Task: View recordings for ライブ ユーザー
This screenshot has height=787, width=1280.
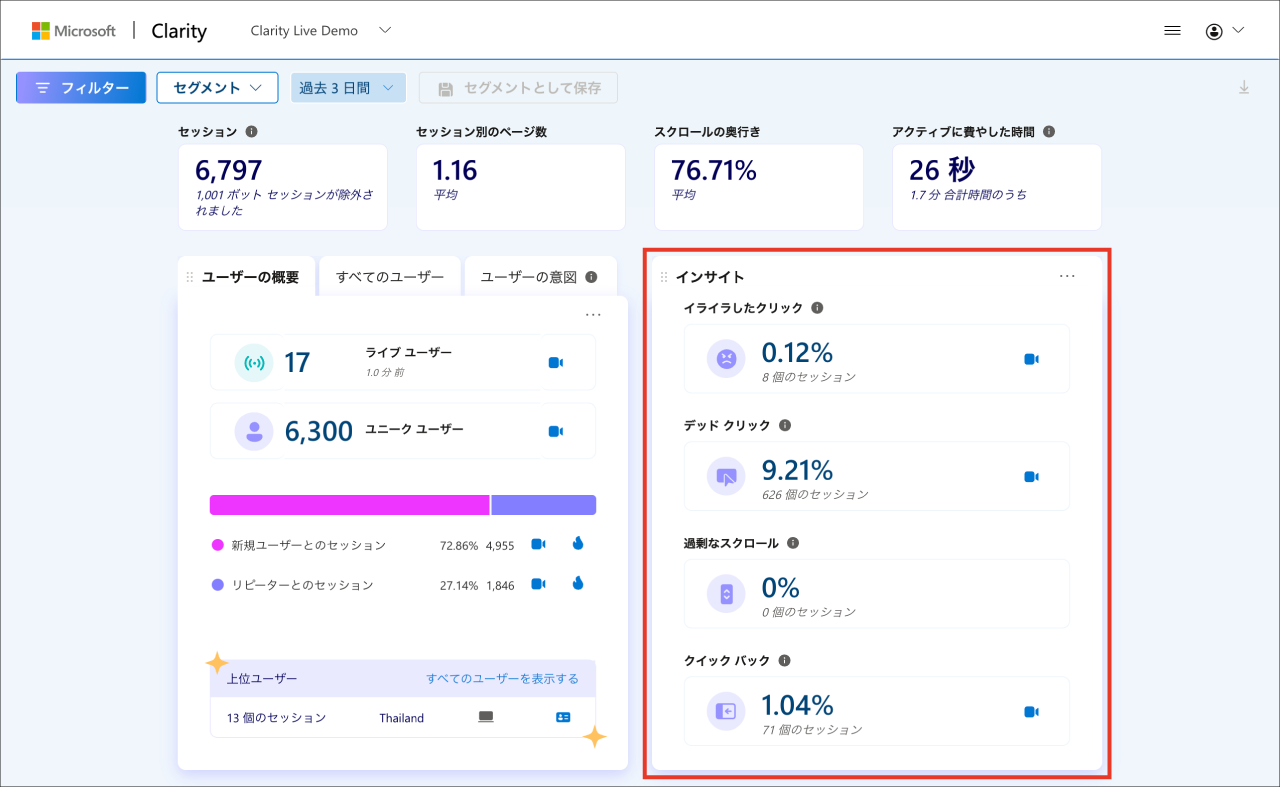Action: (x=556, y=362)
